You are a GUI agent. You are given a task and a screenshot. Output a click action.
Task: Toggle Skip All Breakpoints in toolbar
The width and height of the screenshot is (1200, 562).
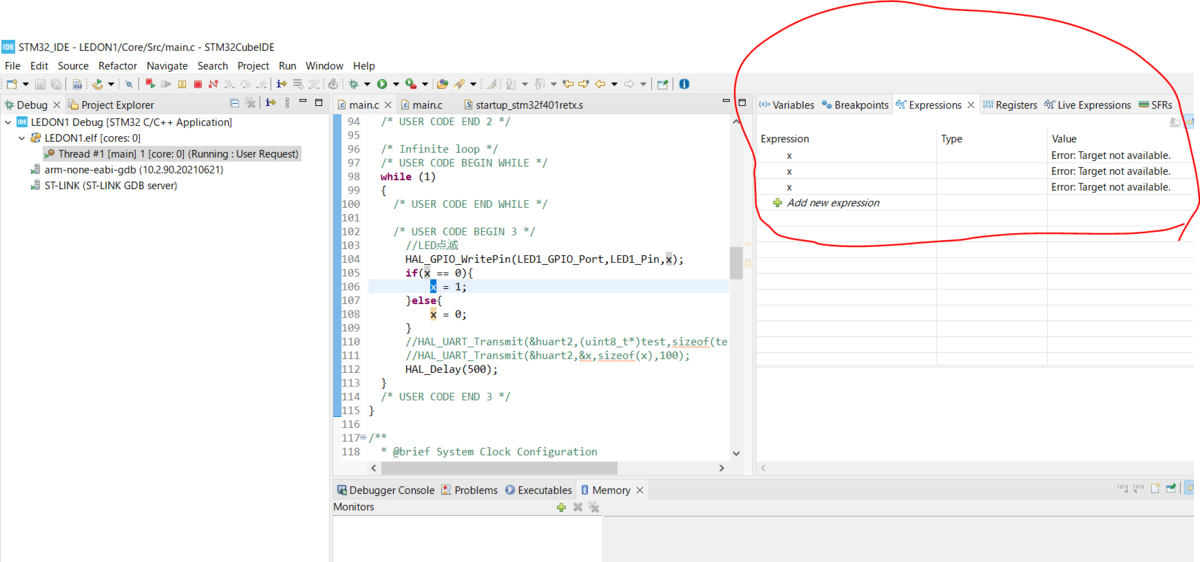coord(129,85)
